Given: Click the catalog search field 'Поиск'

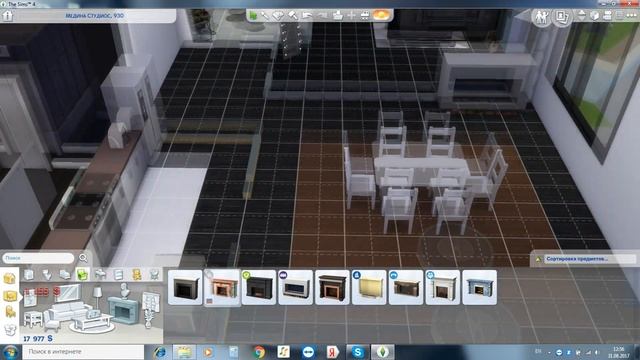Looking at the screenshot, I should 38,258.
